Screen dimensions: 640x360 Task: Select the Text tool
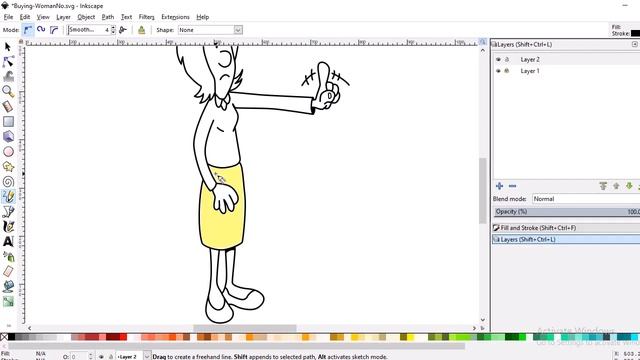point(8,241)
